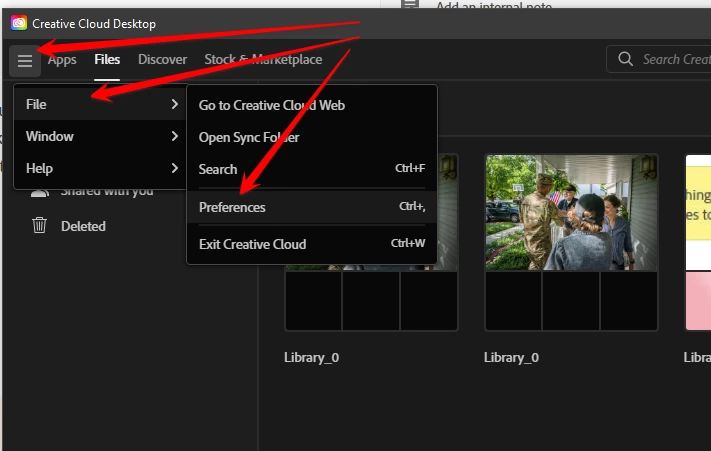The image size is (711, 451).
Task: Open the File menu entry
Action: [x=100, y=104]
